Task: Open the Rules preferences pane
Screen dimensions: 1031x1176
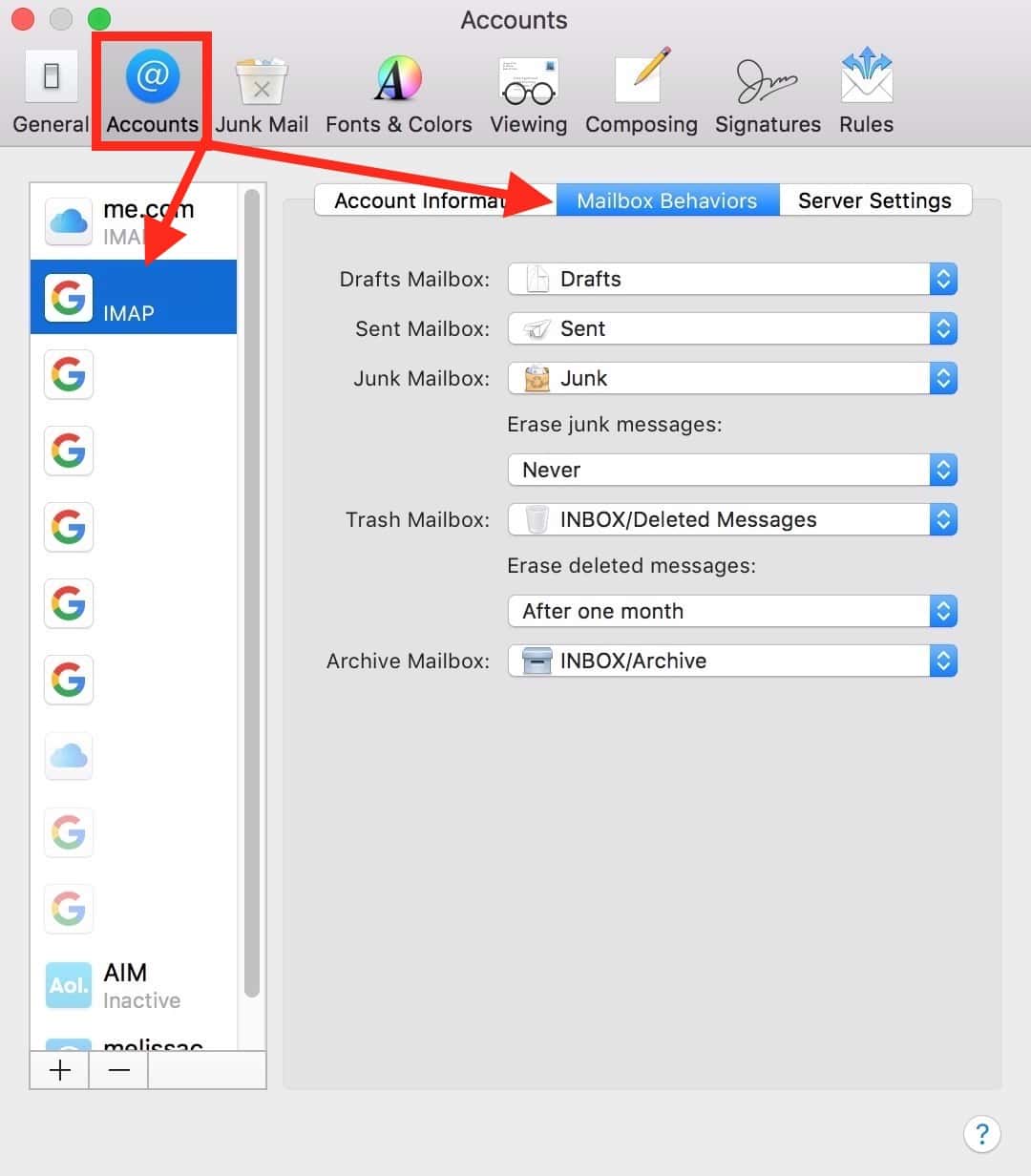Action: 865,91
